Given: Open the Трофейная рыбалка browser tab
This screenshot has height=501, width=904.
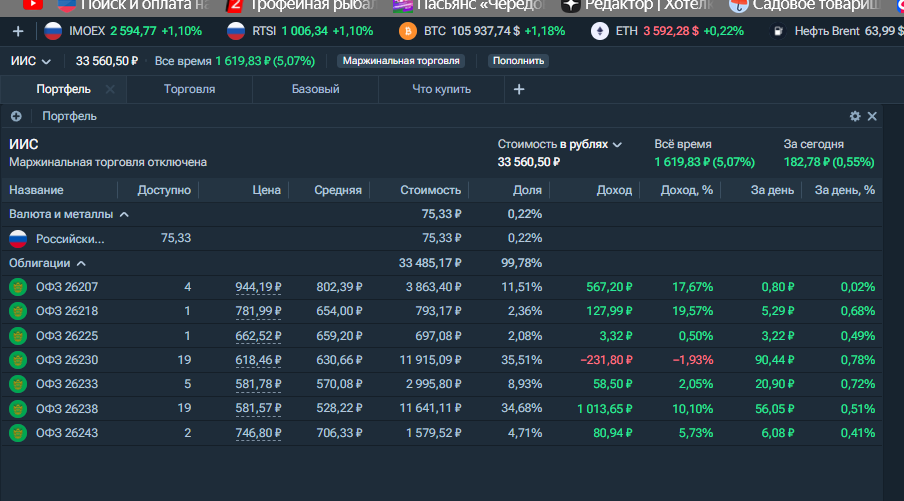Looking at the screenshot, I should 302,5.
